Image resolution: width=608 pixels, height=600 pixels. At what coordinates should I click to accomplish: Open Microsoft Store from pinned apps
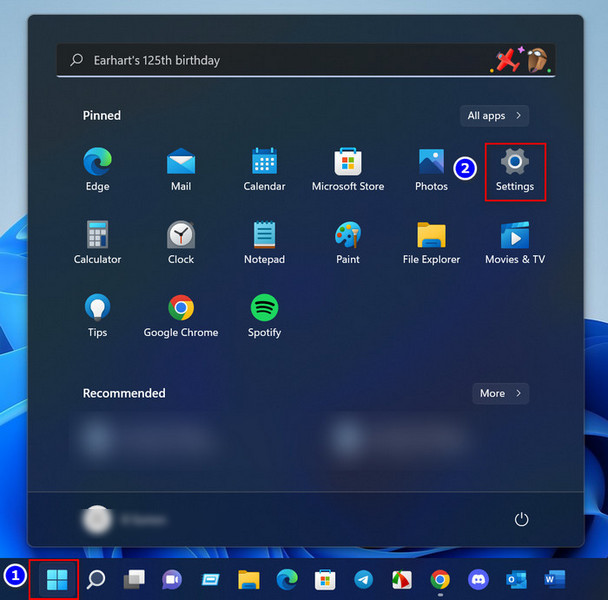pos(348,169)
